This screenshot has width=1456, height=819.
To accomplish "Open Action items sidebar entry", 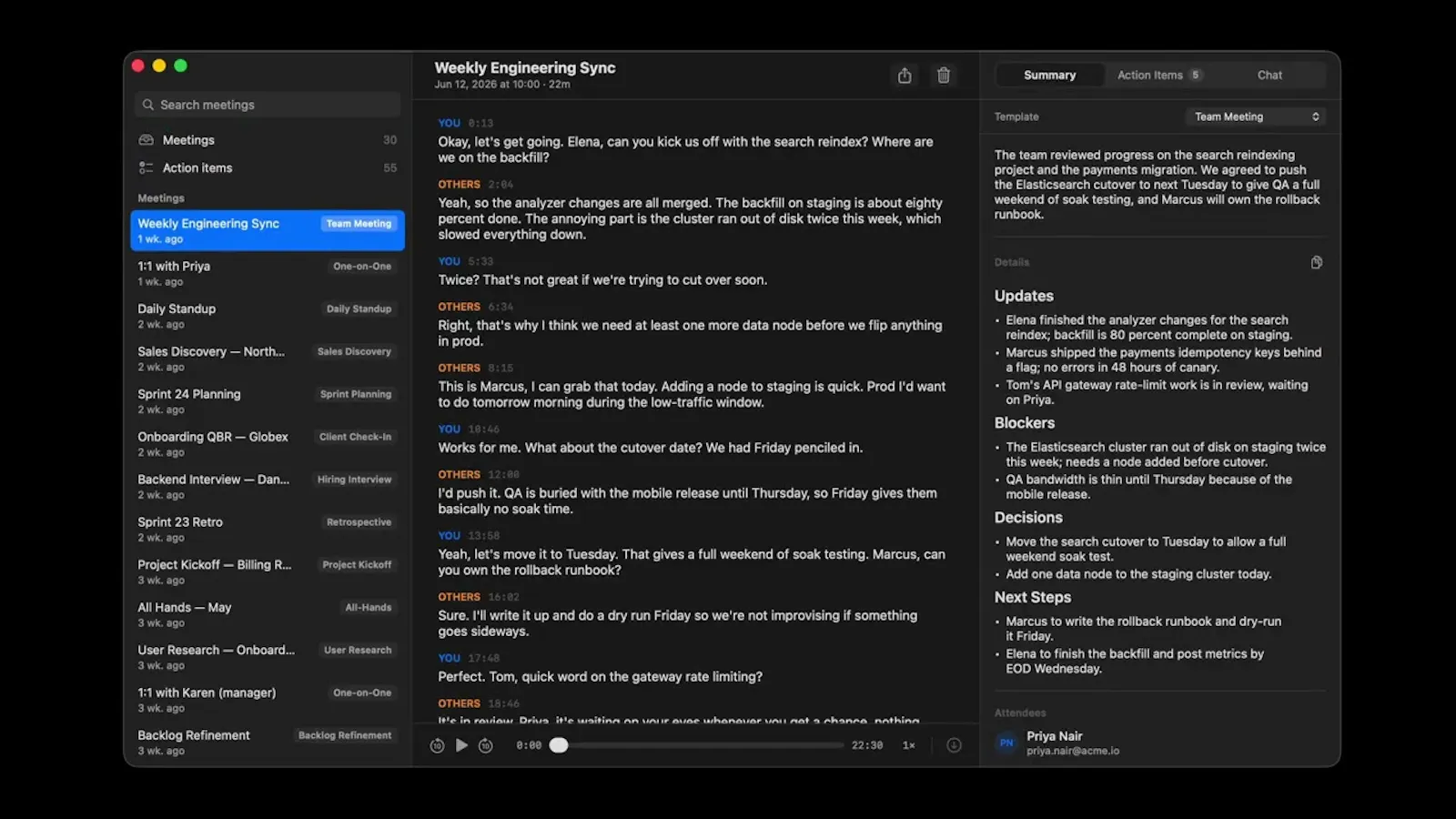I will click(268, 168).
